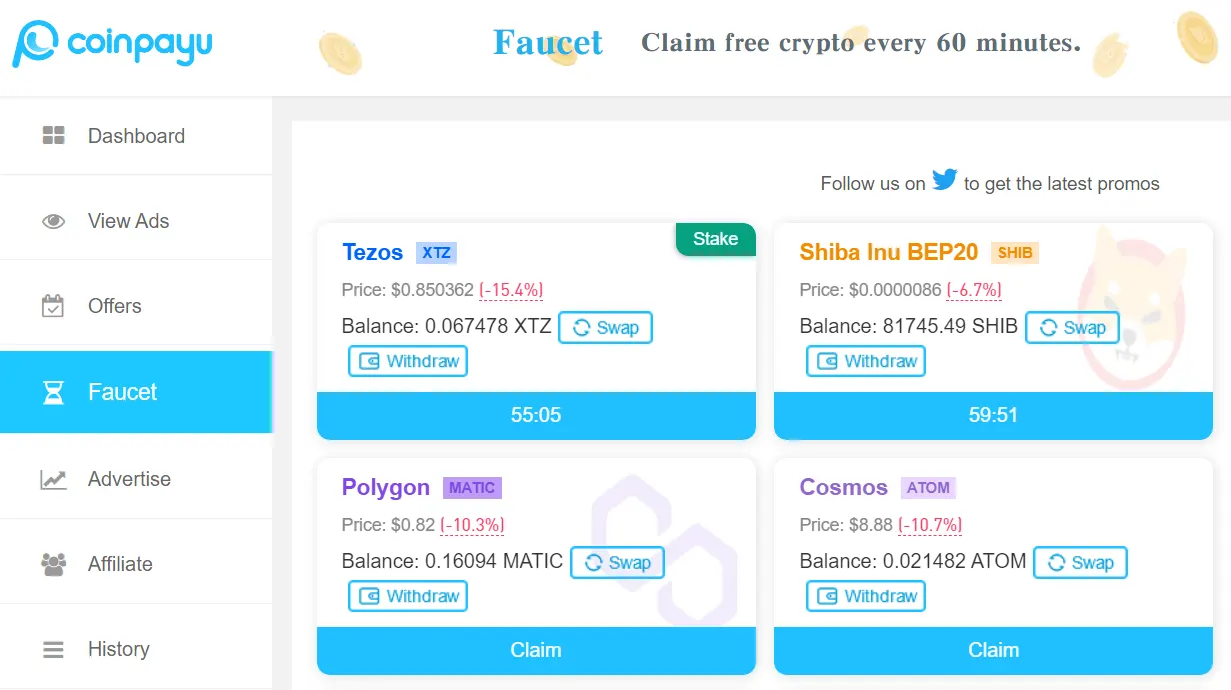Swap the Cosmos ATOM balance
1231x690 pixels.
(1080, 563)
